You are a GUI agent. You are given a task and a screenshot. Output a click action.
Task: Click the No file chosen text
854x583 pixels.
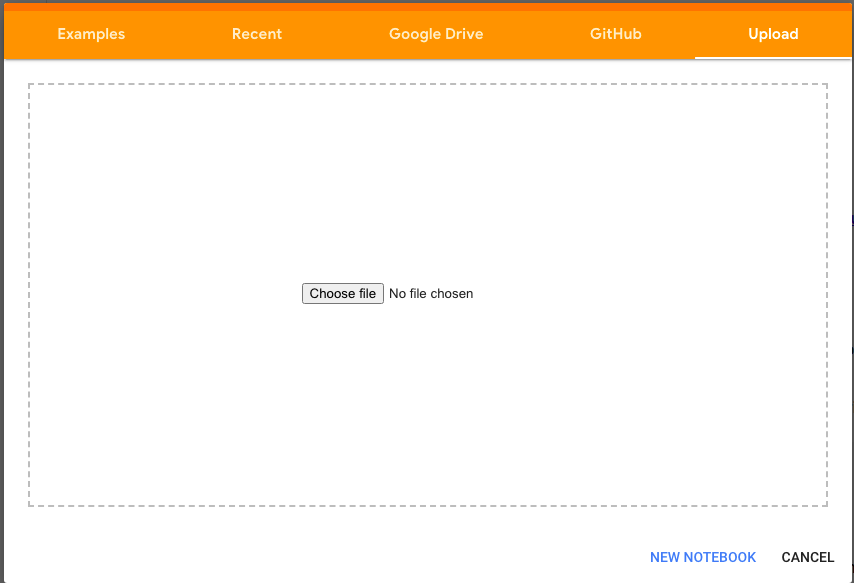pyautogui.click(x=431, y=294)
